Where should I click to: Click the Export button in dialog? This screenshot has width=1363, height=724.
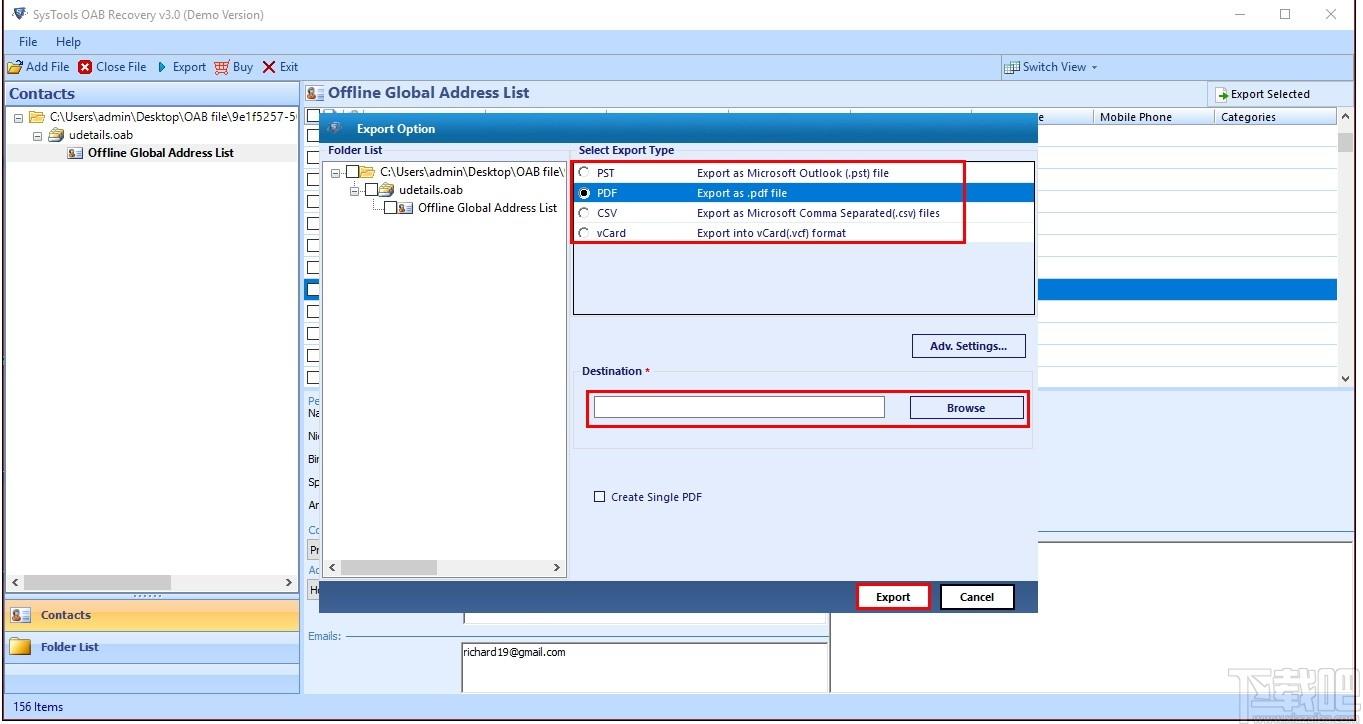pos(893,597)
